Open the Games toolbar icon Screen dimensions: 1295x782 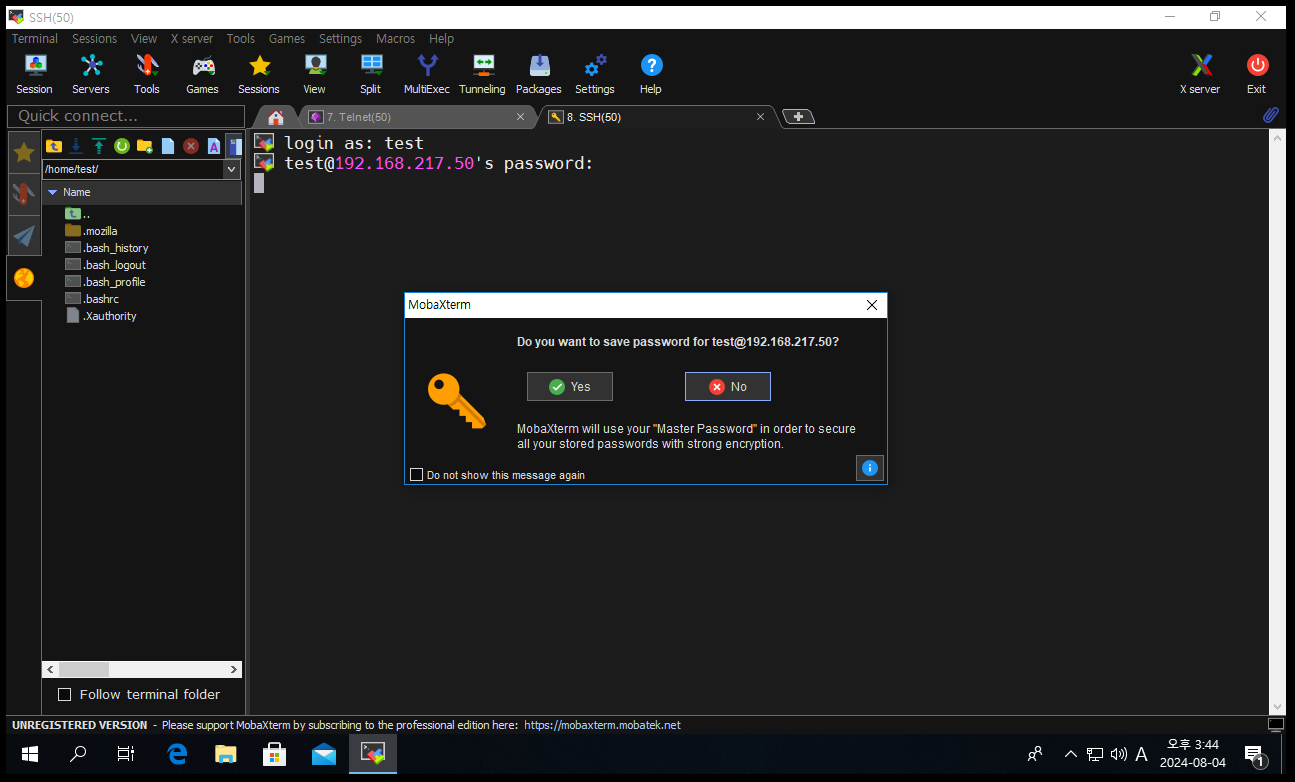pyautogui.click(x=203, y=75)
